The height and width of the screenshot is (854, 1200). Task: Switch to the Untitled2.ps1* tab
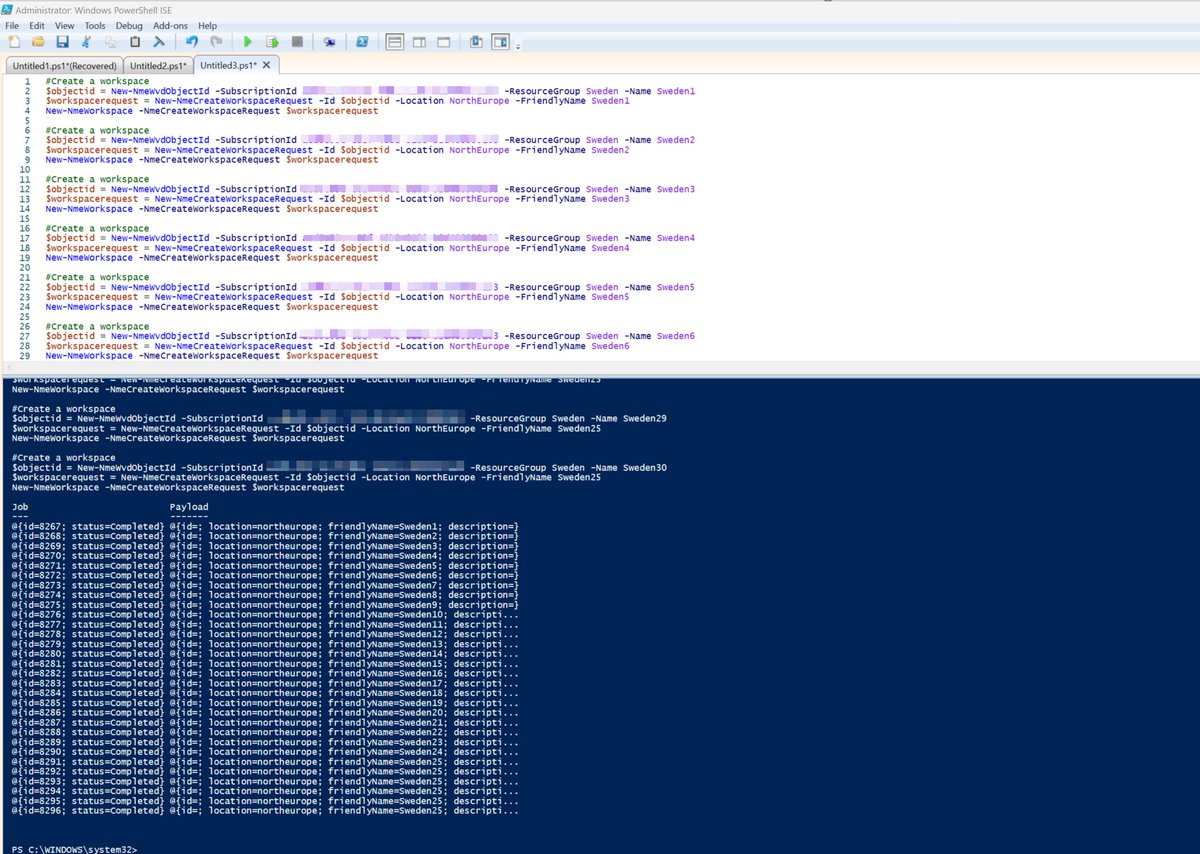click(x=156, y=65)
